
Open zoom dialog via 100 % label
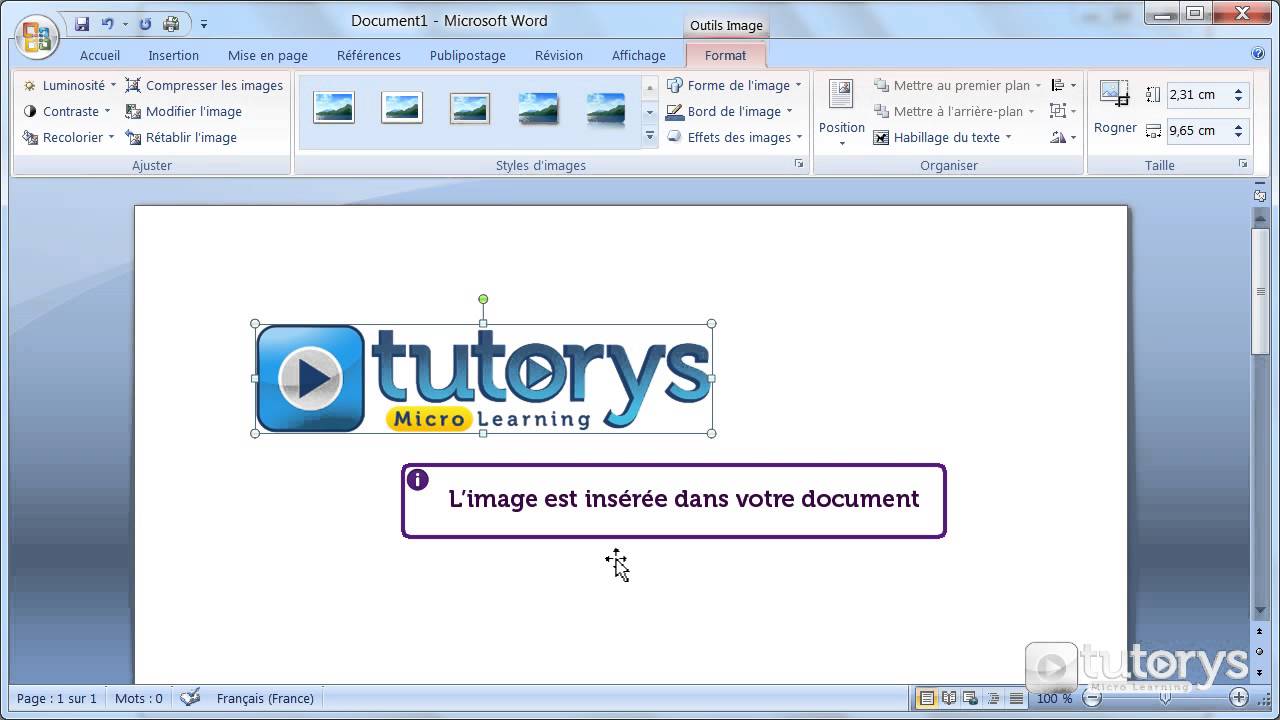(x=1054, y=699)
